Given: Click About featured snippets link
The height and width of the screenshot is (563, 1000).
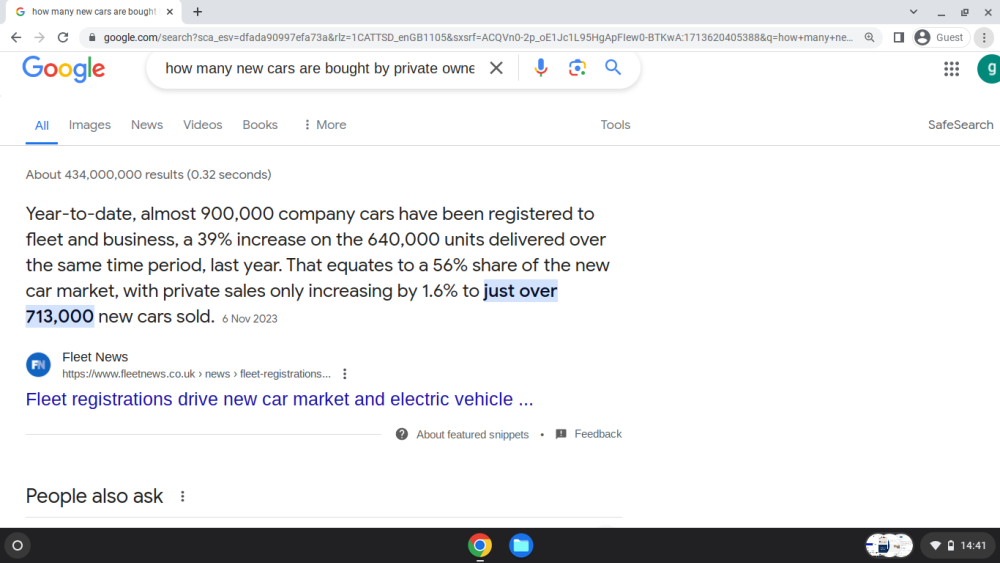Looking at the screenshot, I should click(x=473, y=434).
